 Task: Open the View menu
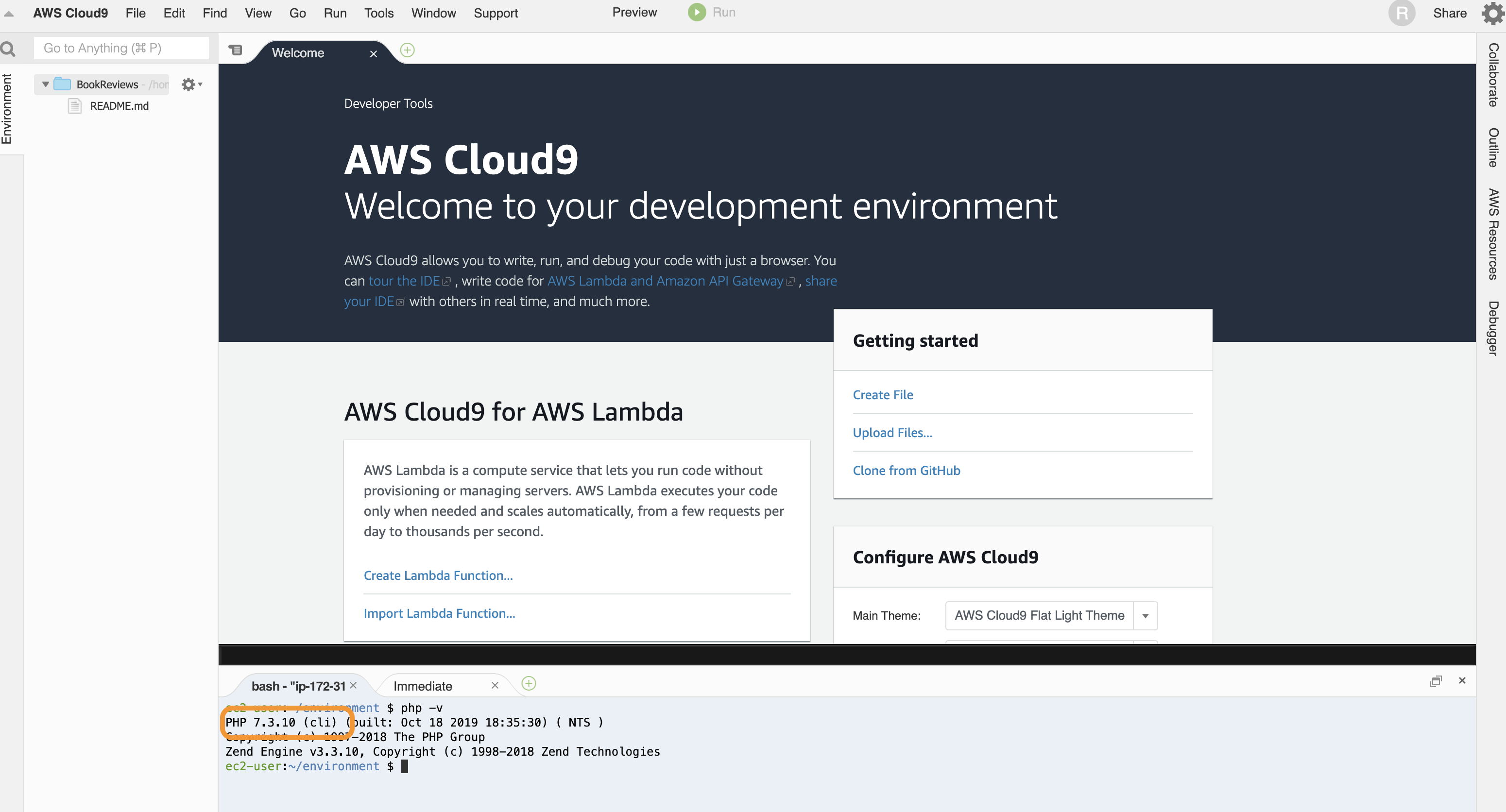[x=258, y=13]
